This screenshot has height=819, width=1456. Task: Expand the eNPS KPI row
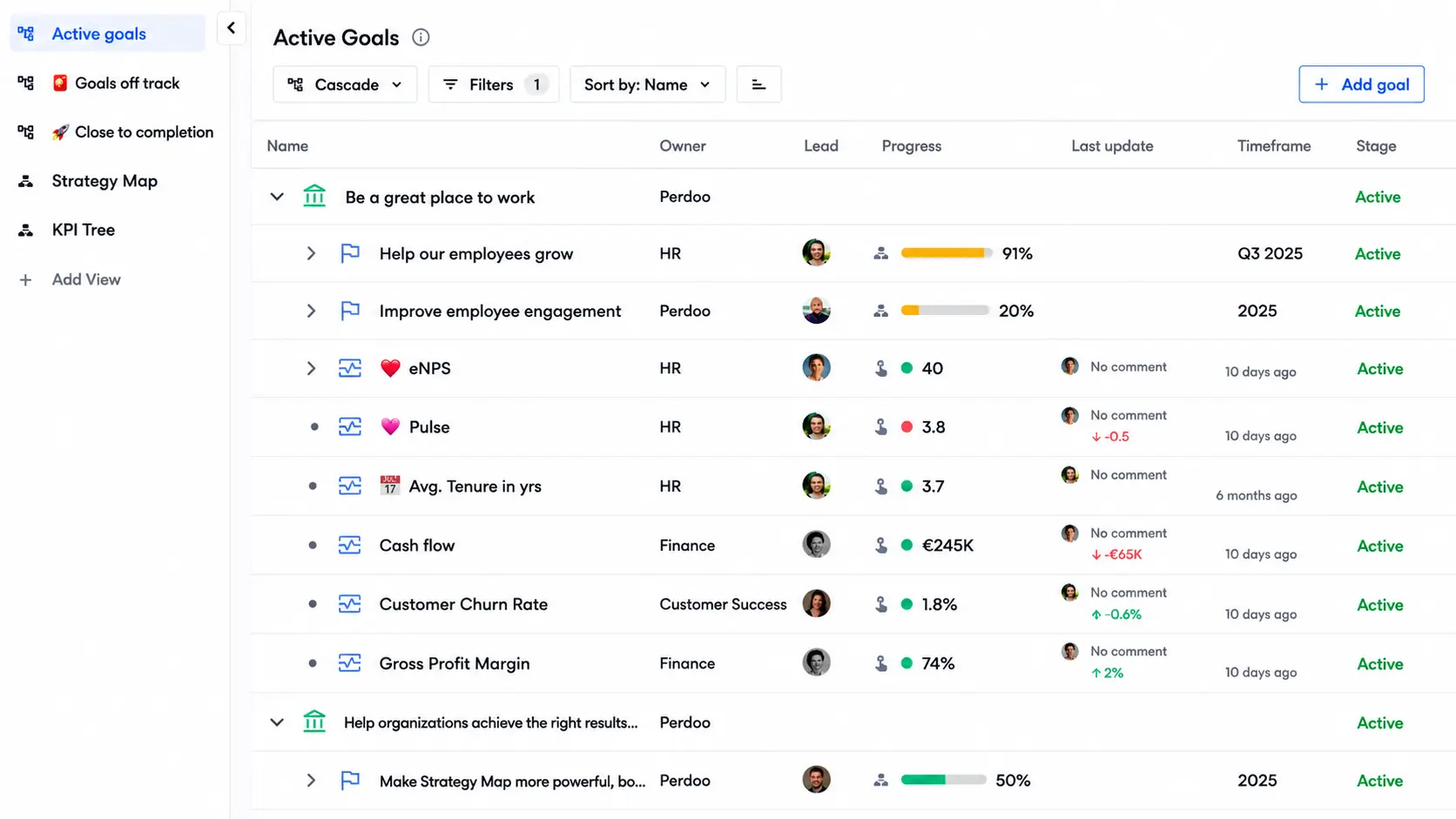coord(311,368)
